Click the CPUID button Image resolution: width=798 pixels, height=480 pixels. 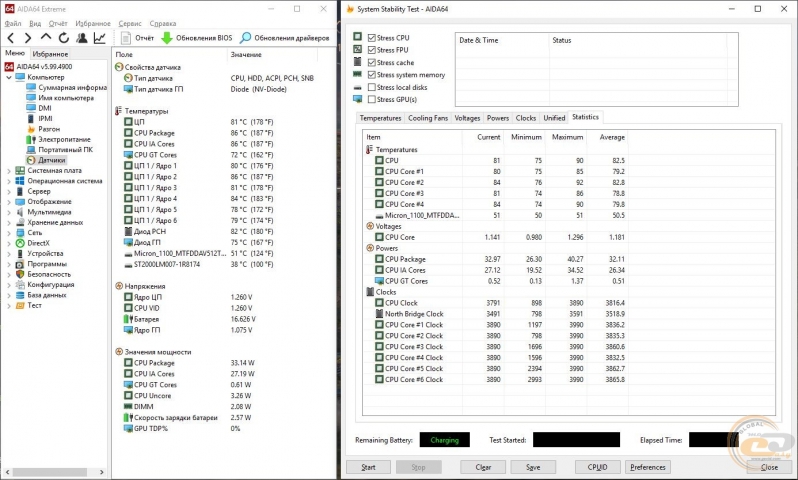pyautogui.click(x=597, y=467)
